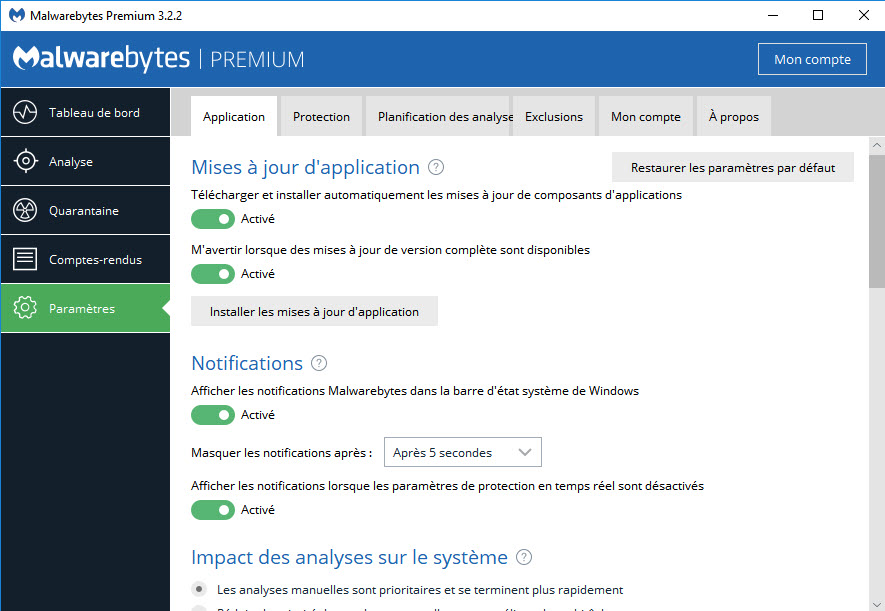This screenshot has height=611, width=885.
Task: Click the Quarantaine radiation icon
Action: coord(25,210)
